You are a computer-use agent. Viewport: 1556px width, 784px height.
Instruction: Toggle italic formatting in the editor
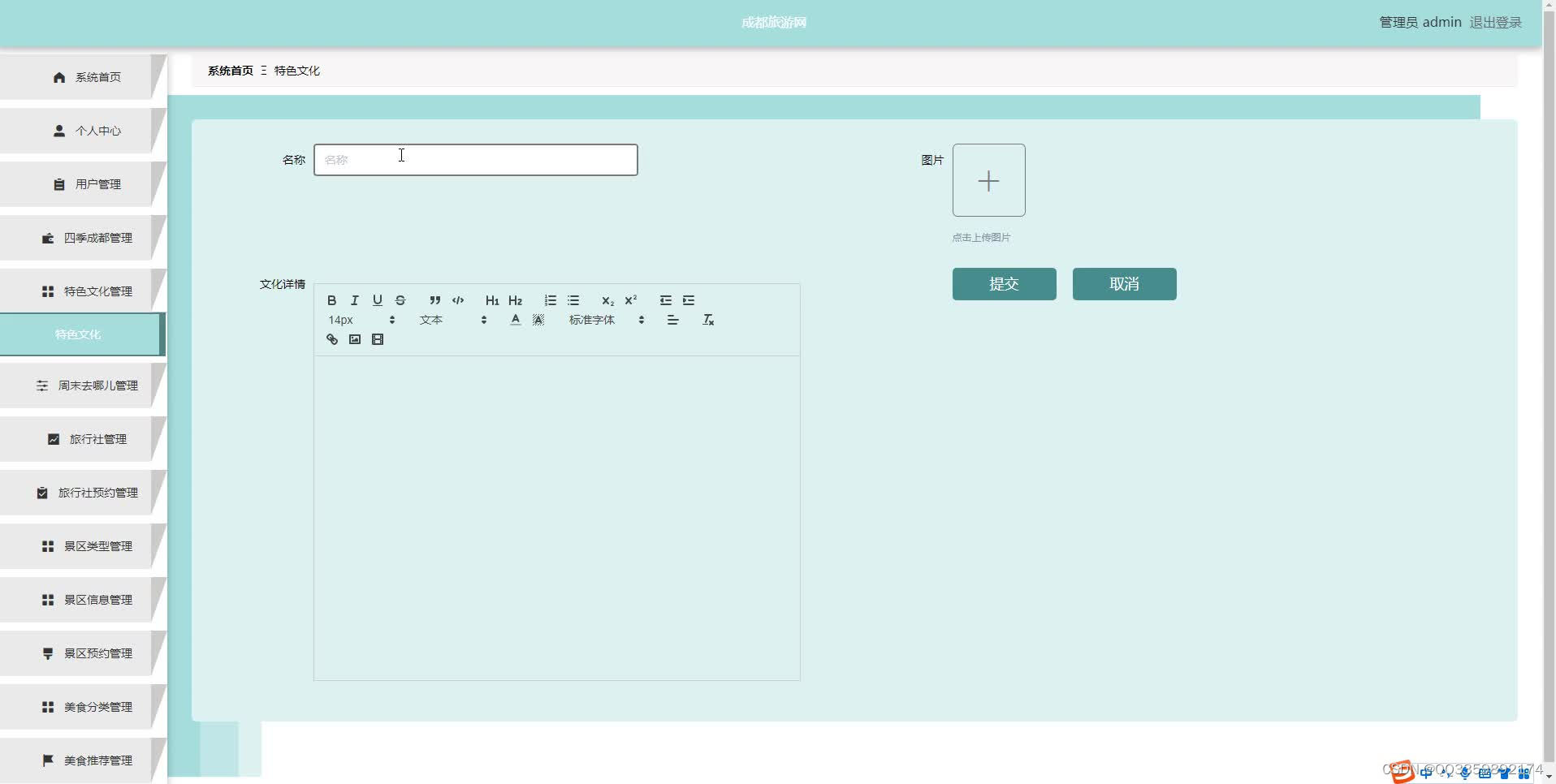[354, 300]
